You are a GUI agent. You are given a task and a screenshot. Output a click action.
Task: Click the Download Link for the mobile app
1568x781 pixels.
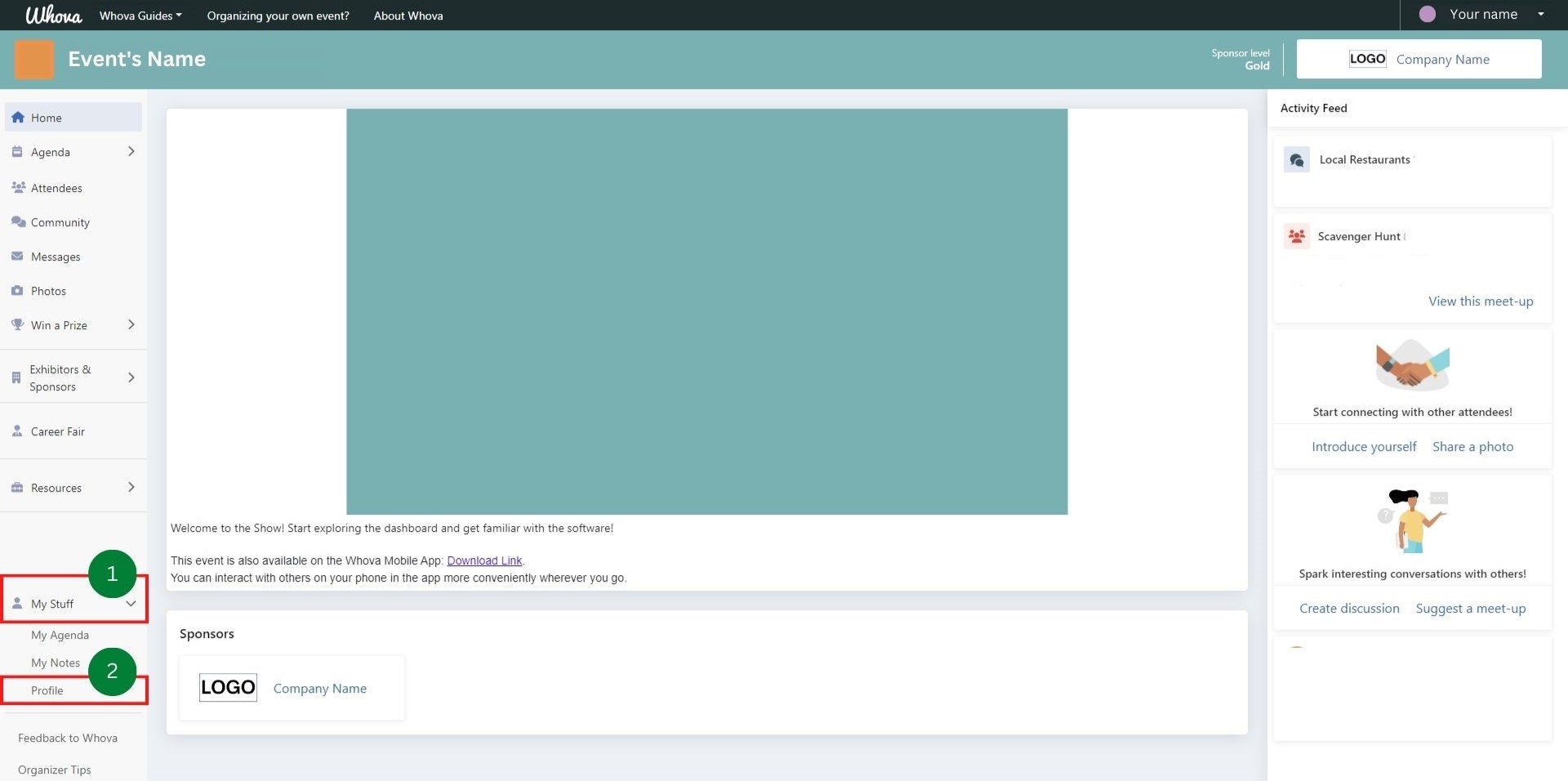(484, 560)
